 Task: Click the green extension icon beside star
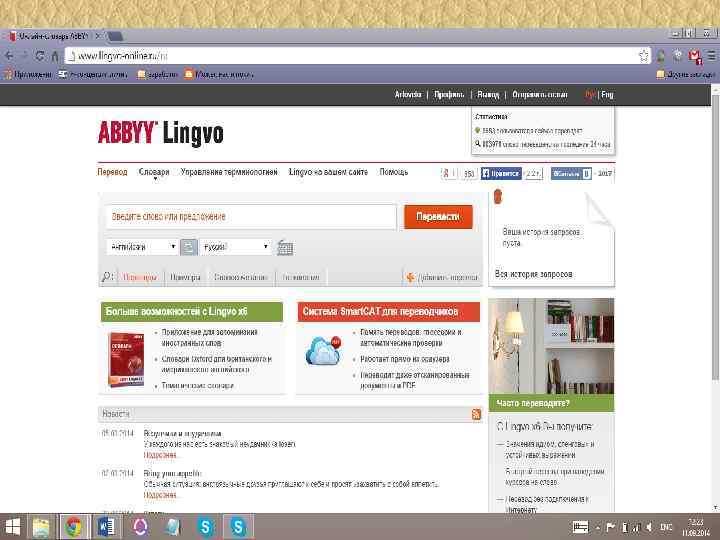(661, 56)
